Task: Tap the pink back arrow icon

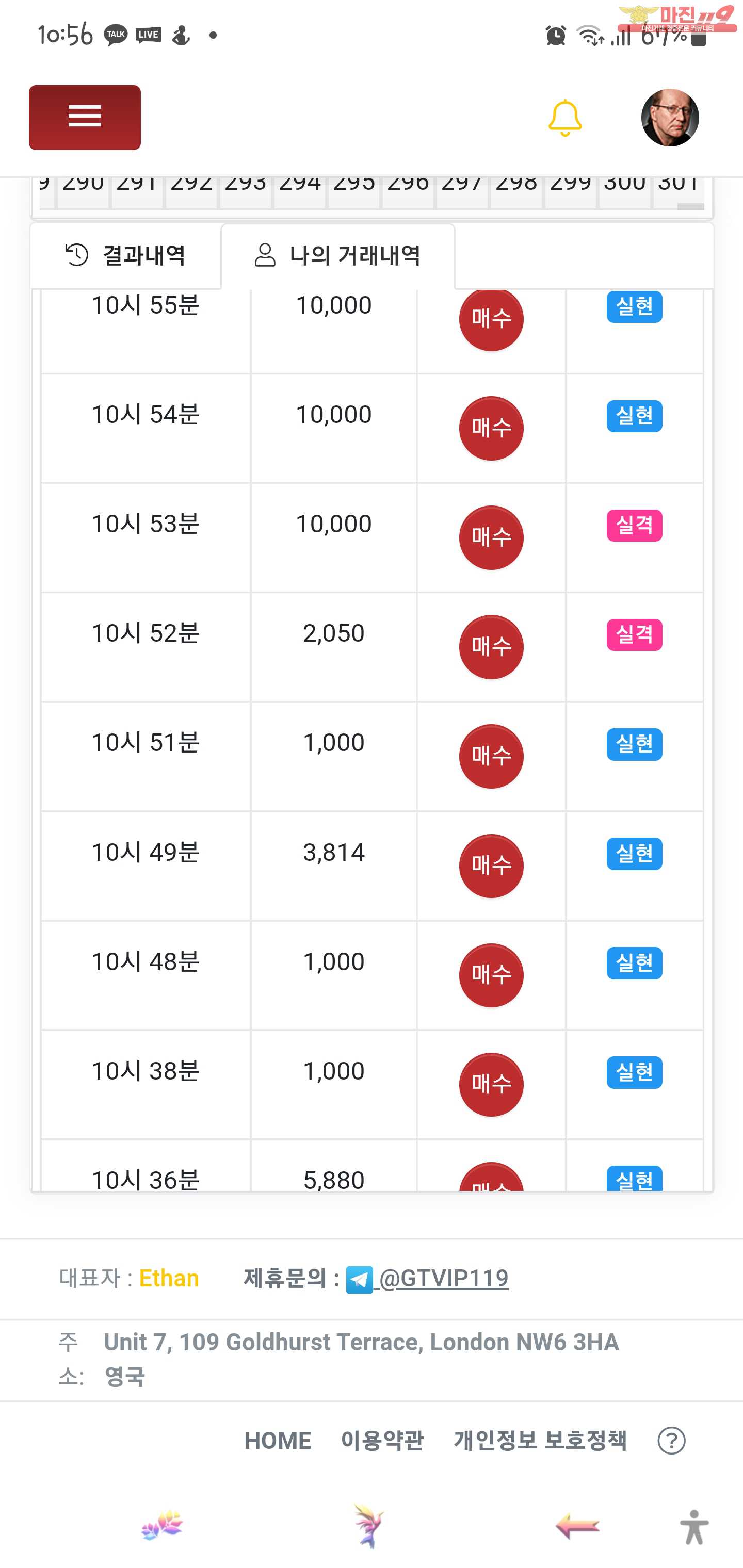Action: click(x=577, y=1526)
